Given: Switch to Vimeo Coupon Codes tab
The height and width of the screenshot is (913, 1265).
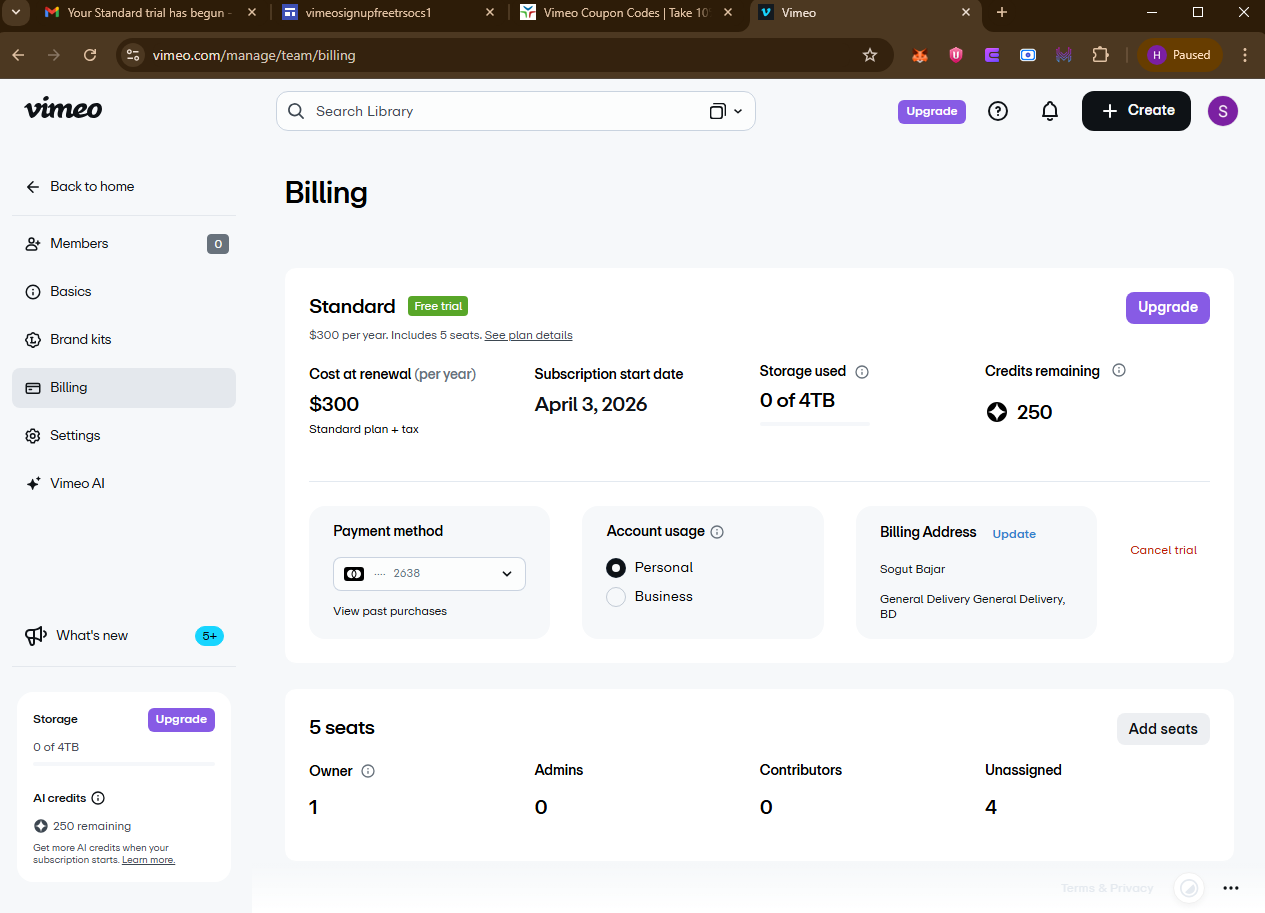Looking at the screenshot, I should [626, 14].
